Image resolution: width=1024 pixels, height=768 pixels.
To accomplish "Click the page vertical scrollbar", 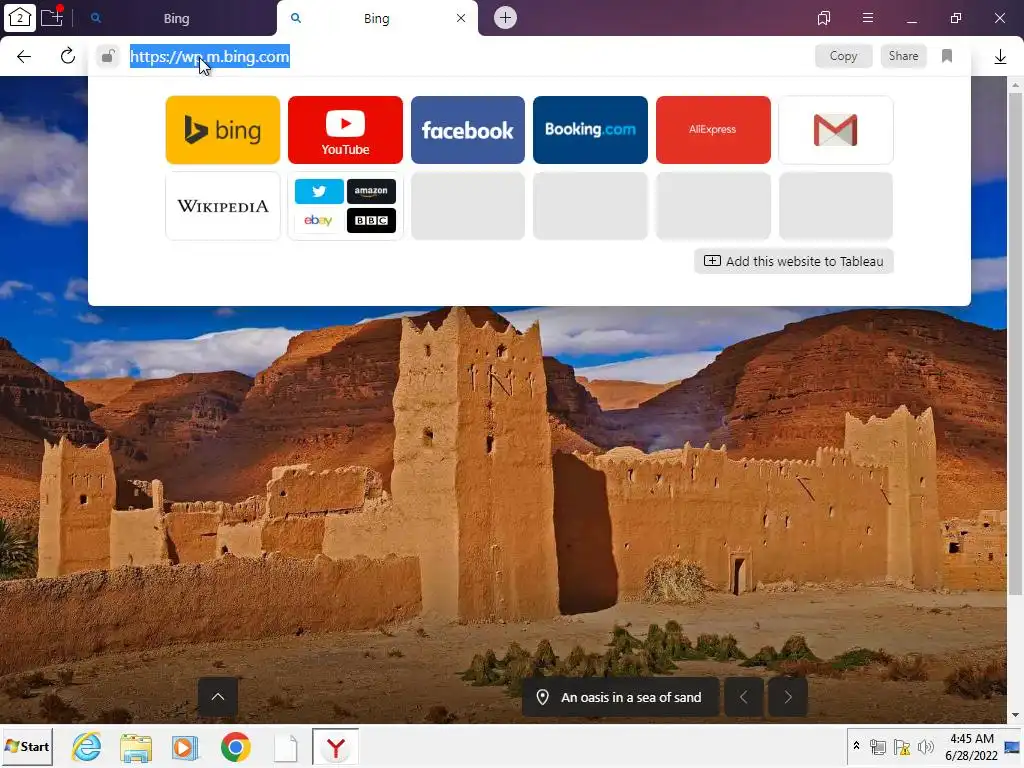I will tap(1015, 344).
